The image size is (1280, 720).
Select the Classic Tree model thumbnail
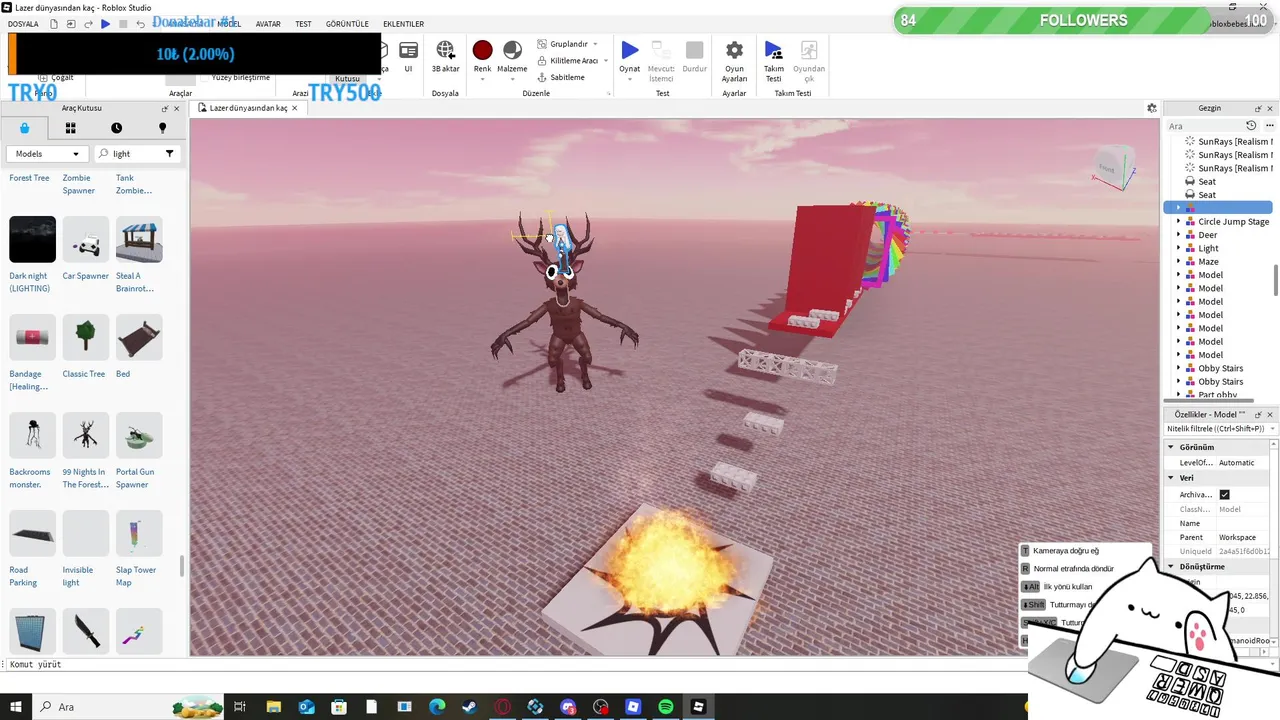[86, 337]
